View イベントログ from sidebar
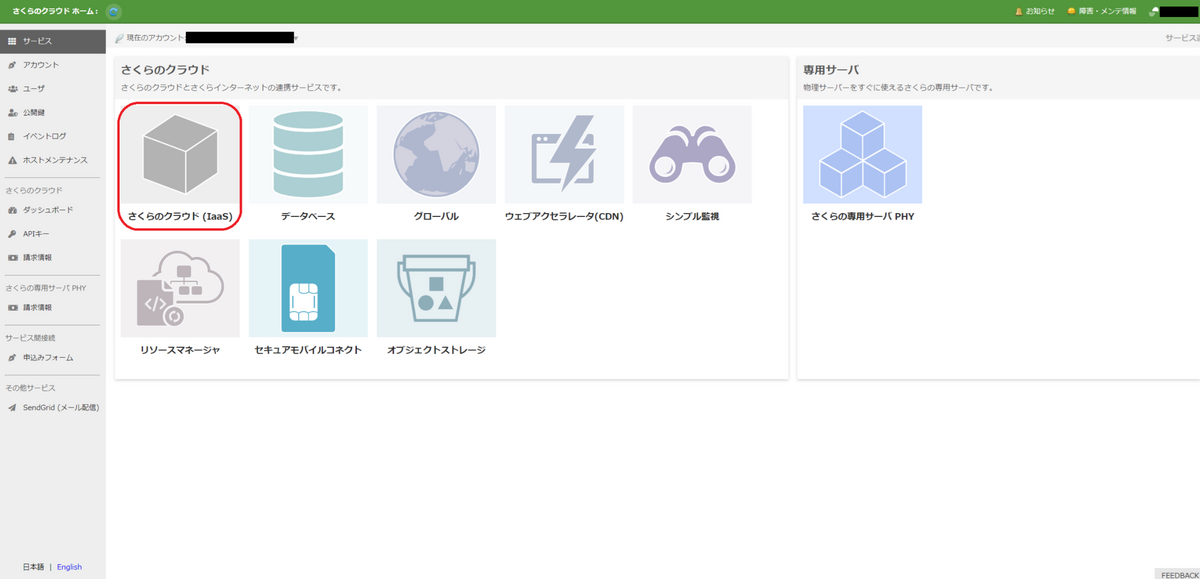The image size is (1200, 579). (53, 136)
